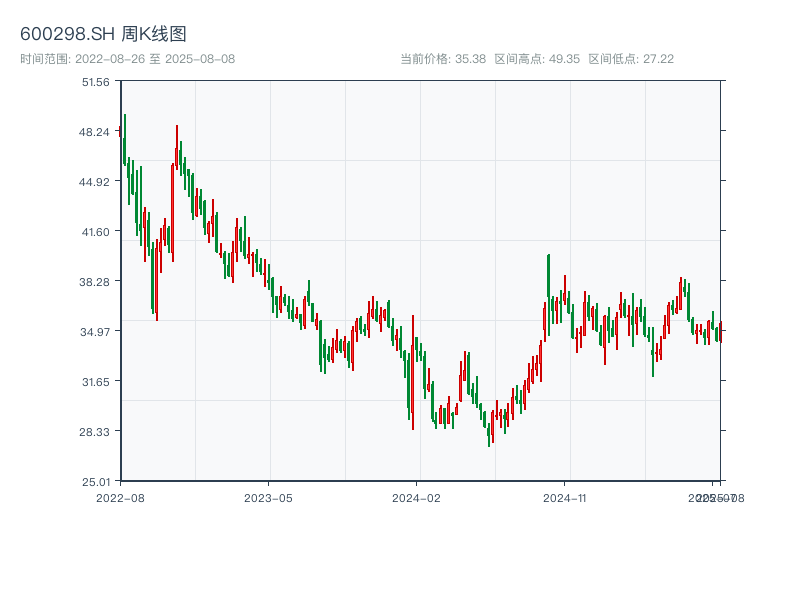Viewport: 800px width, 600px height.
Task: Click the 44.92 y-axis tick
Action: click(x=96, y=182)
